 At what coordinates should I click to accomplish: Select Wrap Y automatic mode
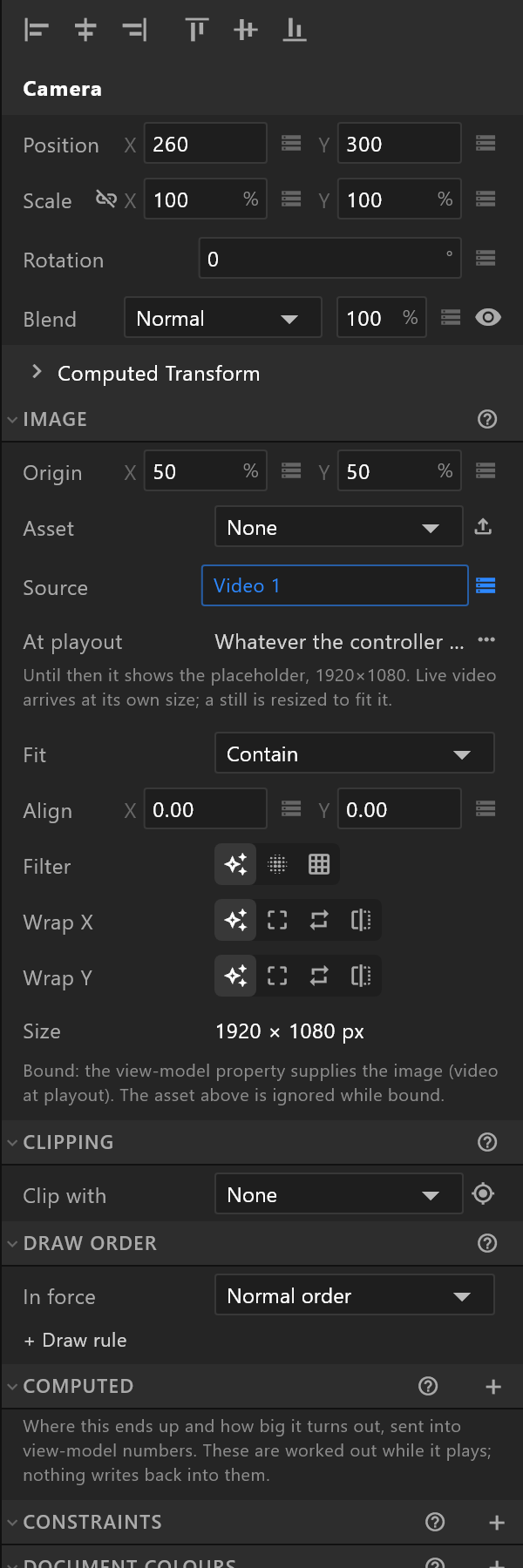coord(235,976)
